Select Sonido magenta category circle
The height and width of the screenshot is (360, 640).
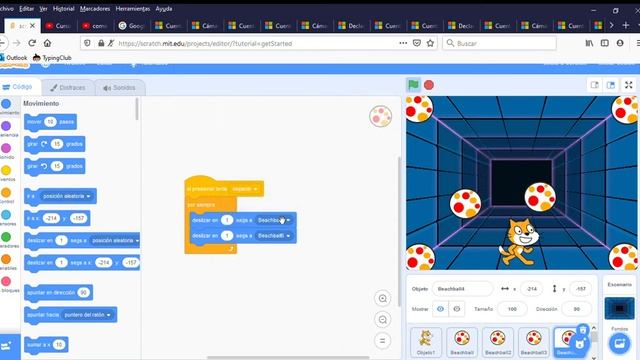point(6,148)
